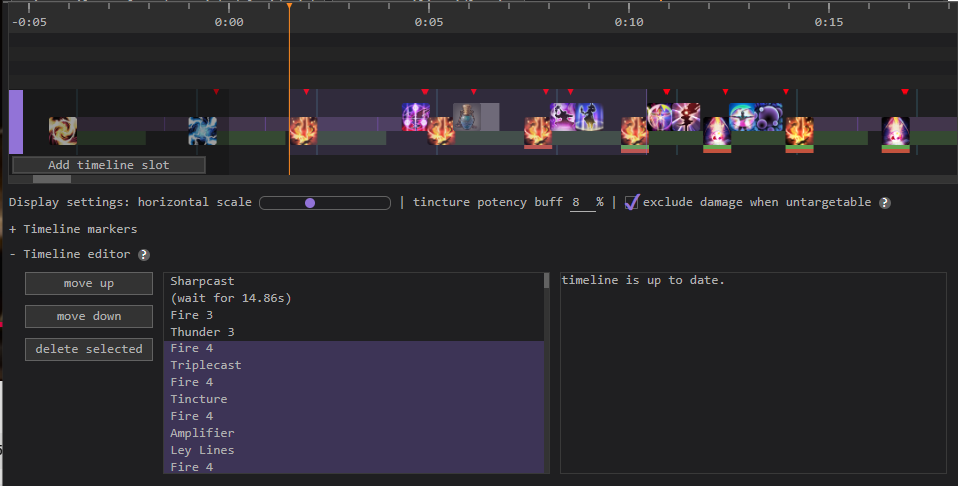Click help icon beside exclude damage option
The width and height of the screenshot is (958, 486).
885,203
